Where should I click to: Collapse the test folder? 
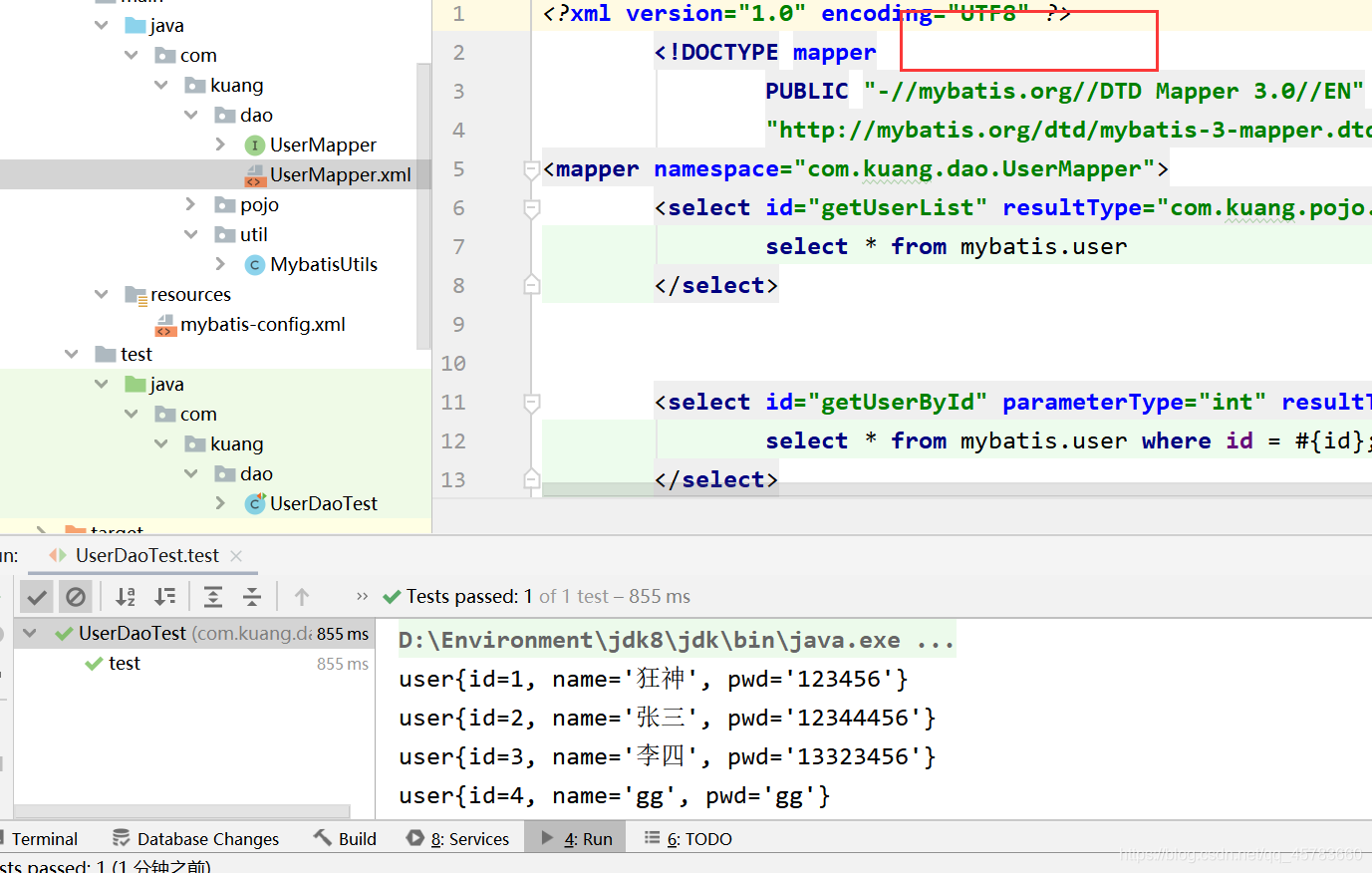(72, 355)
